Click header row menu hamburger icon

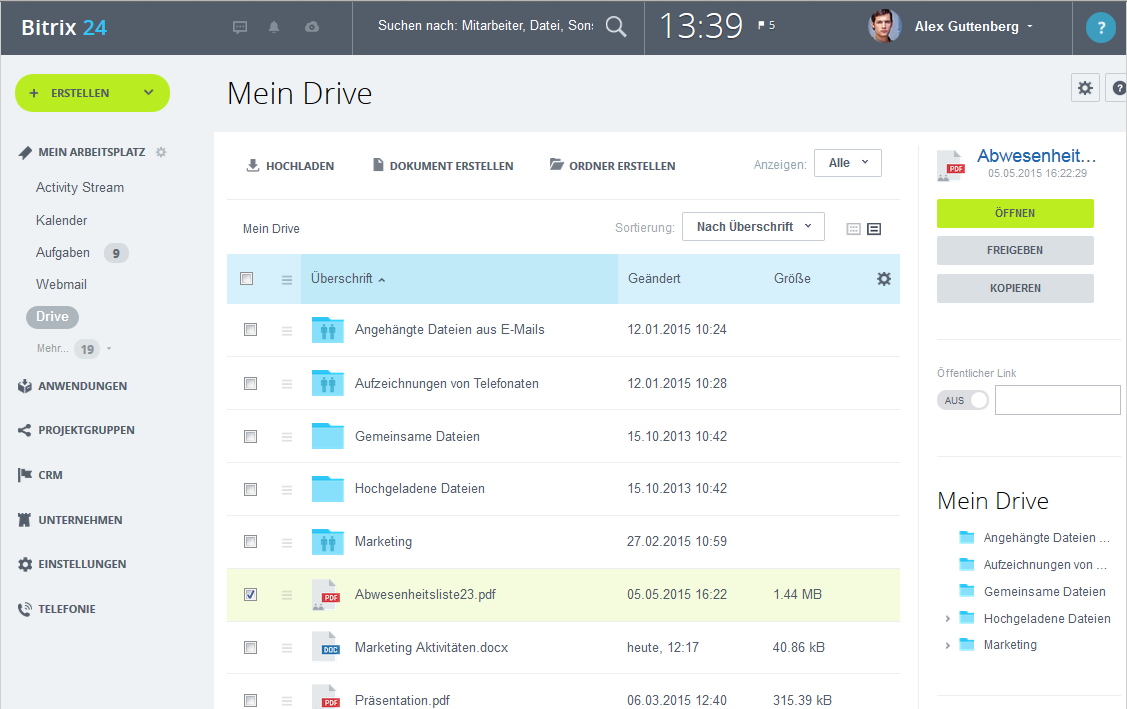[287, 280]
